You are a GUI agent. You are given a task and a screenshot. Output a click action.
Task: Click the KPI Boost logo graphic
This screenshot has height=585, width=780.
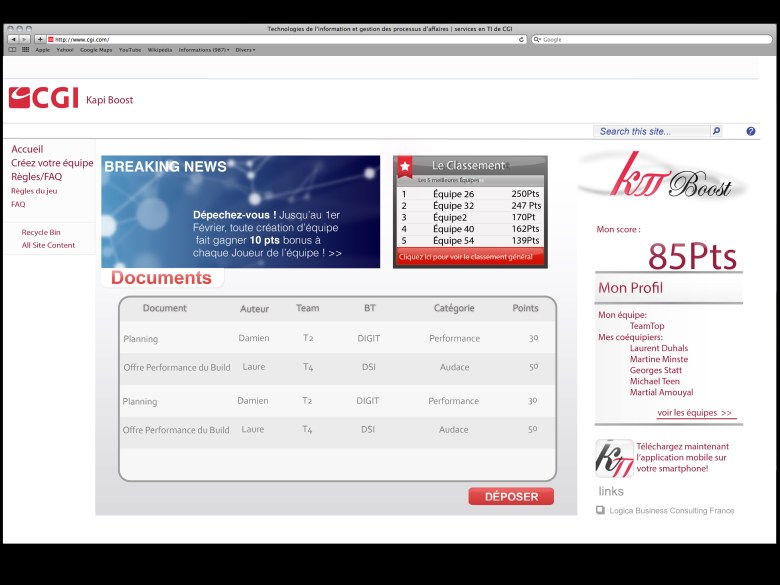click(663, 177)
